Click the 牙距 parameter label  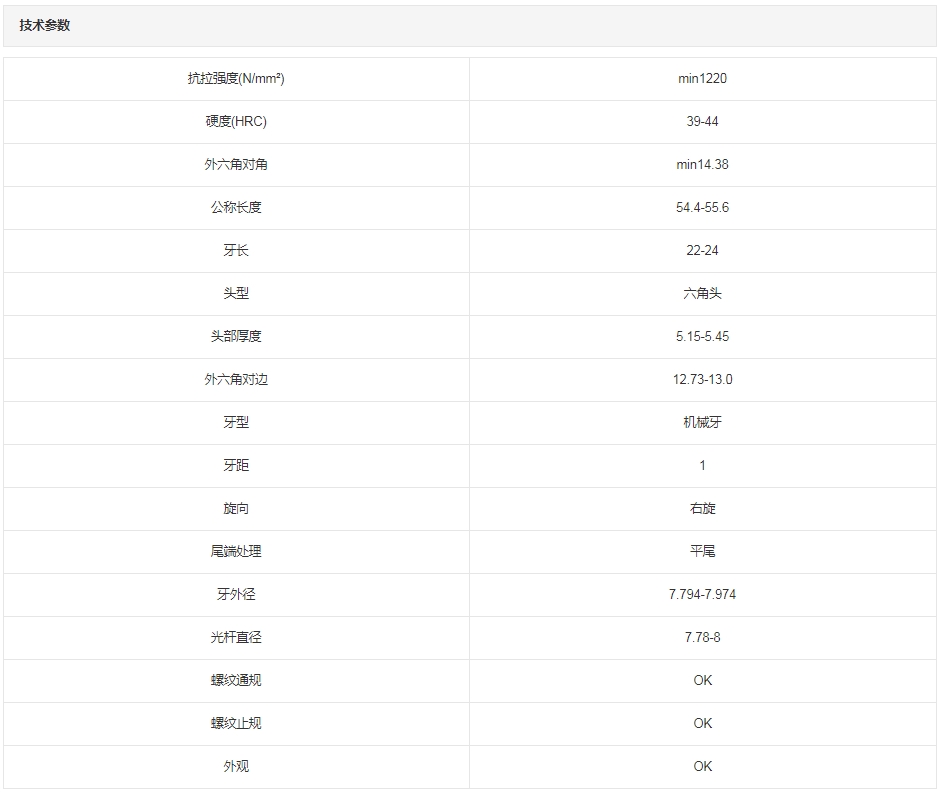click(x=236, y=466)
